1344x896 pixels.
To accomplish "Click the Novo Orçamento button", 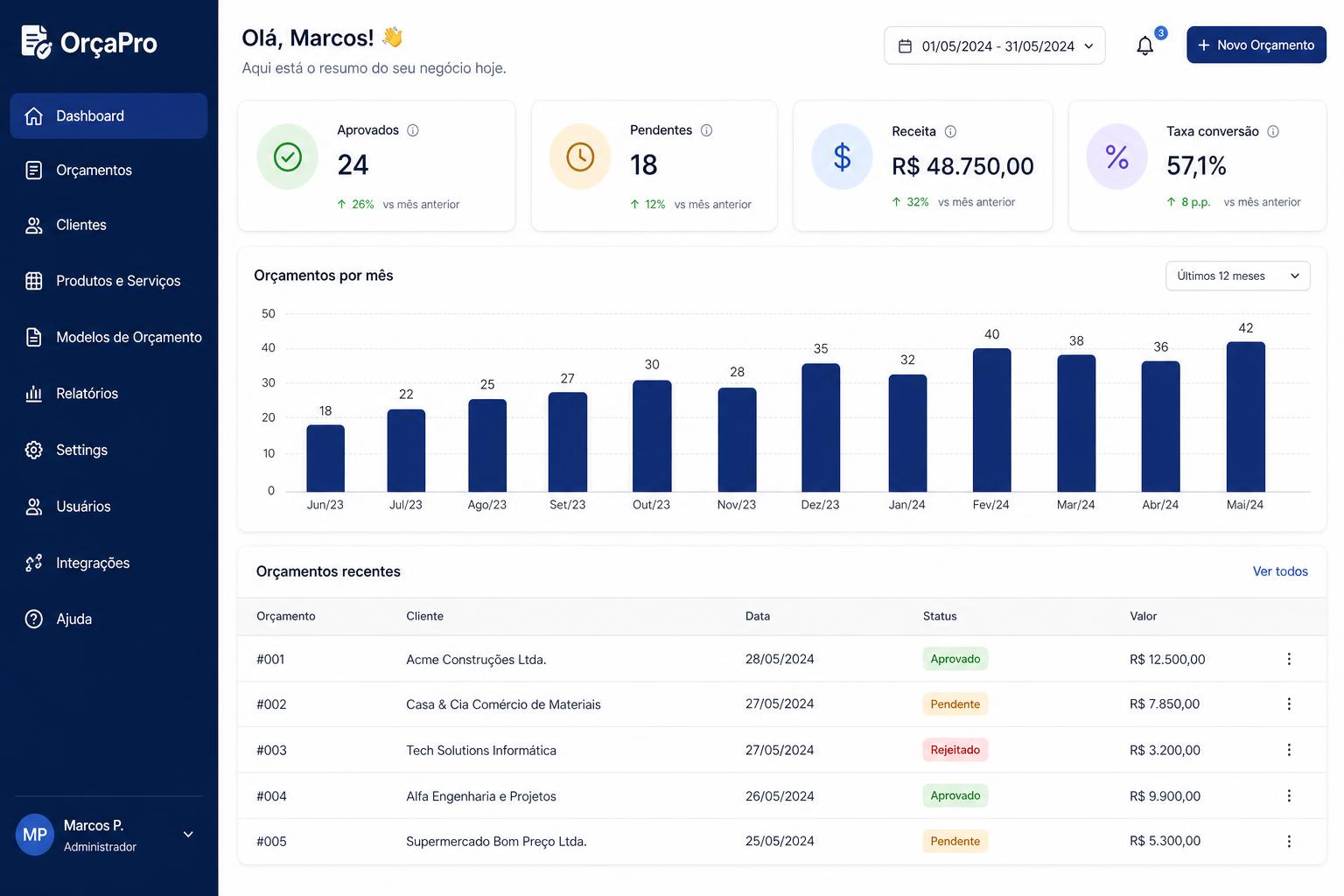I will tap(1256, 45).
